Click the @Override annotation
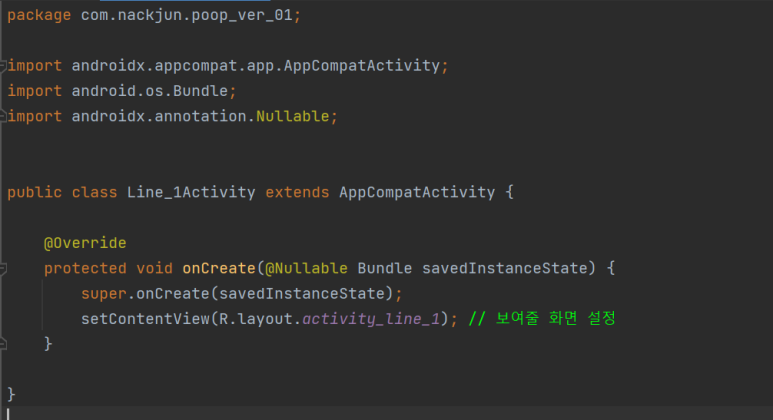773x420 pixels. click(x=85, y=243)
